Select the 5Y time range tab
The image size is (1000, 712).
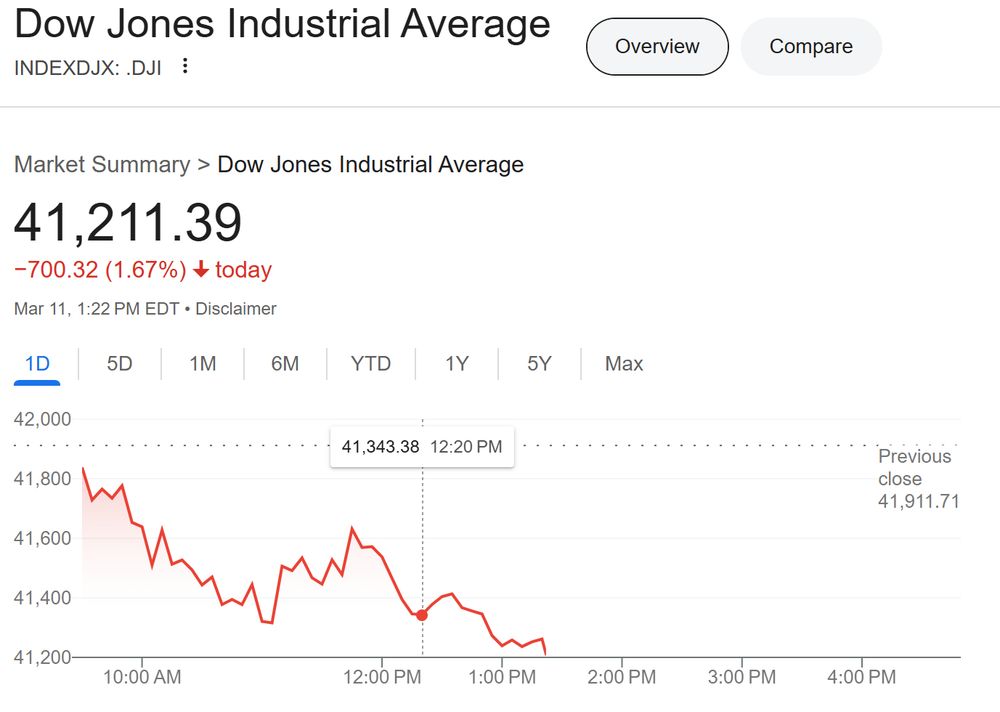coord(539,364)
